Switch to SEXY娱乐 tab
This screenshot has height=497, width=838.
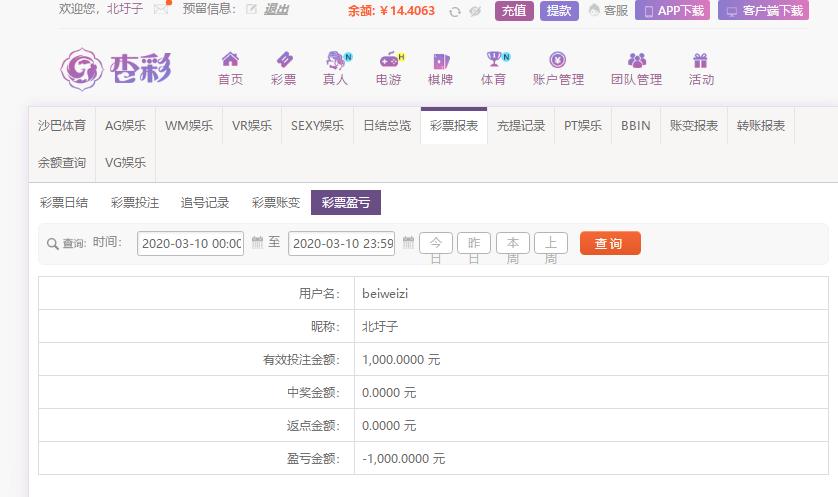point(317,126)
